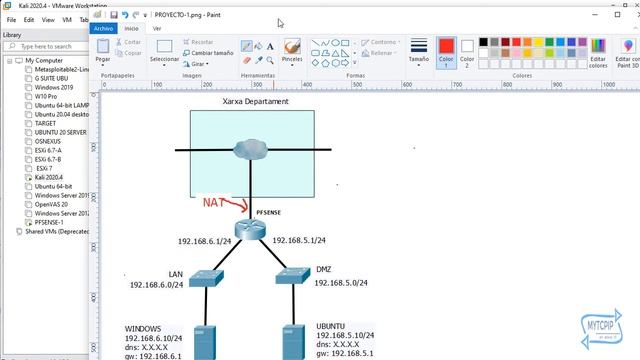640x360 pixels.
Task: Focus the VMware library search field
Action: point(46,47)
